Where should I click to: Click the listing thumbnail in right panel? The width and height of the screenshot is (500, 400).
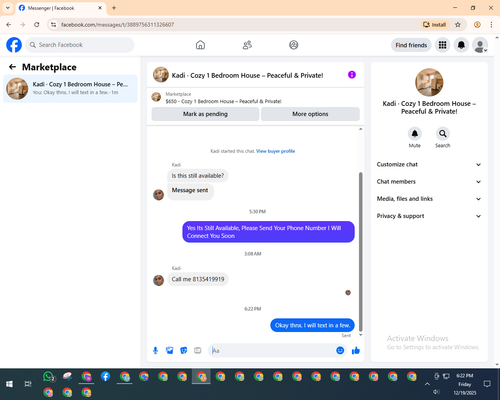[x=429, y=82]
